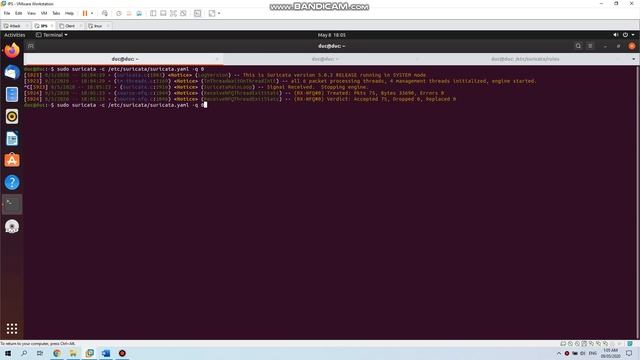Viewport: 640px width, 360px height.
Task: Click the second suricata command line
Action: click(116, 105)
